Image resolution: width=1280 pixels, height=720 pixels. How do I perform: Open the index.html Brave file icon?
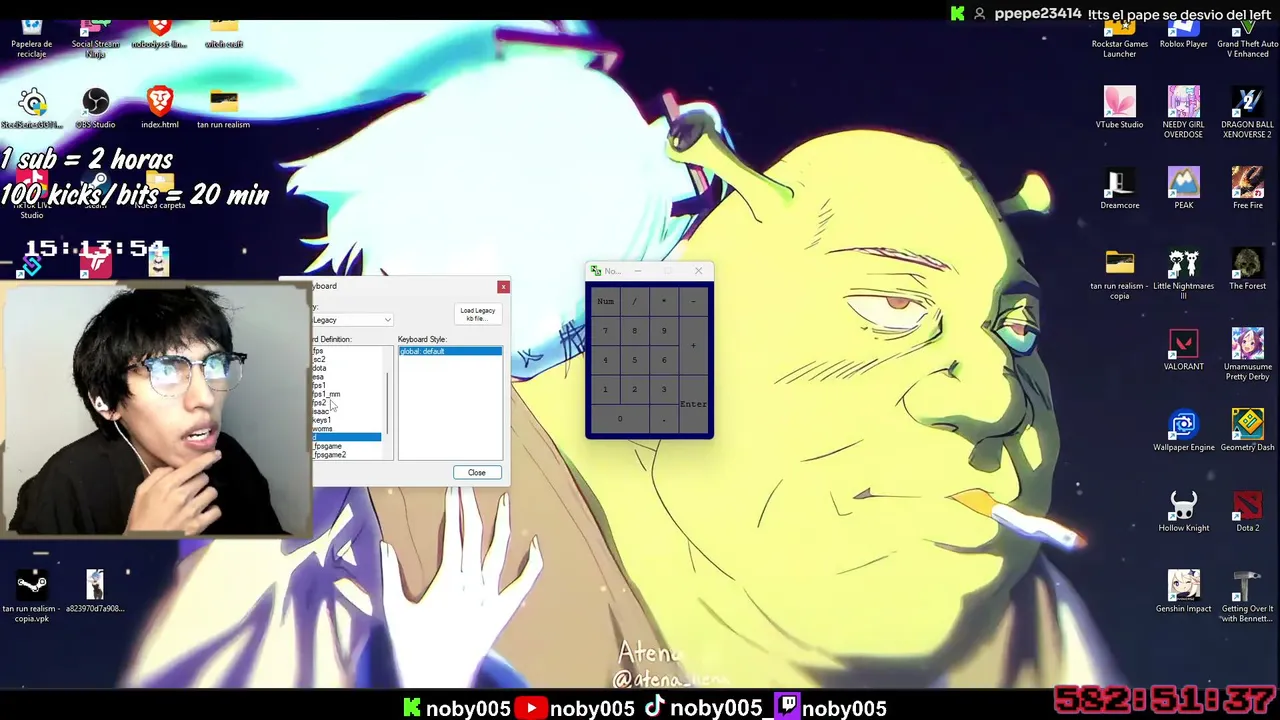coord(159,108)
